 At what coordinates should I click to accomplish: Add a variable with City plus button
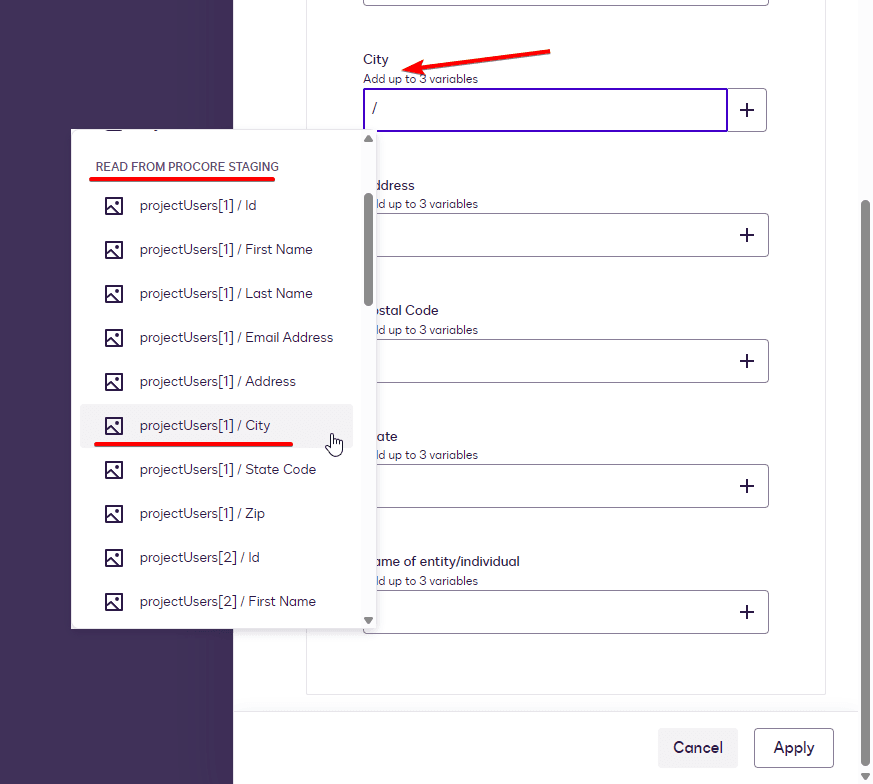tap(747, 110)
